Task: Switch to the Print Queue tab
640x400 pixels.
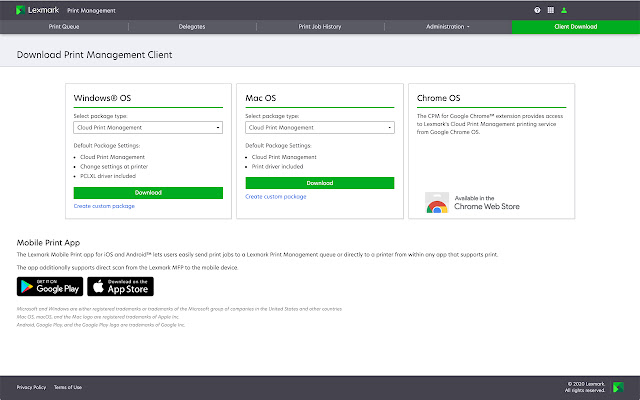Action: tap(63, 26)
